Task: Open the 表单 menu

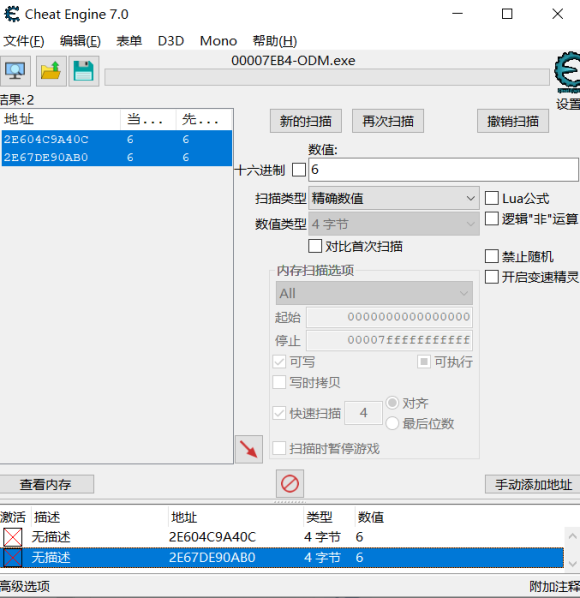Action: click(x=129, y=41)
